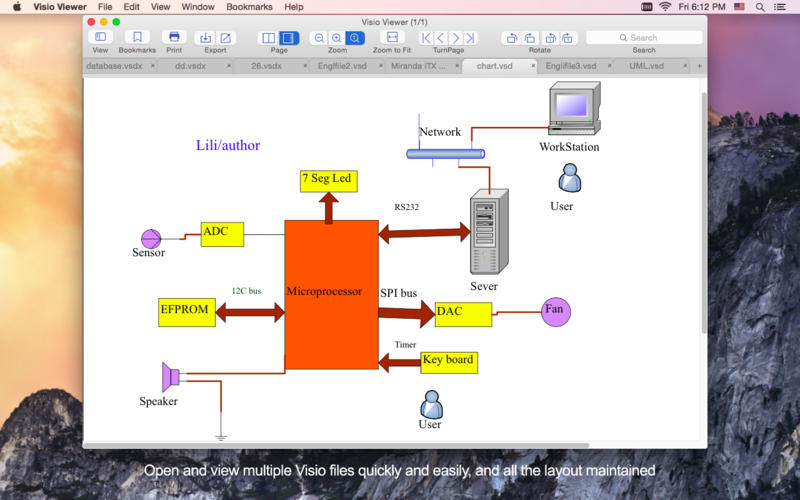Image resolution: width=800 pixels, height=500 pixels.
Task: Click the zoom in magnifier icon
Action: (x=337, y=38)
